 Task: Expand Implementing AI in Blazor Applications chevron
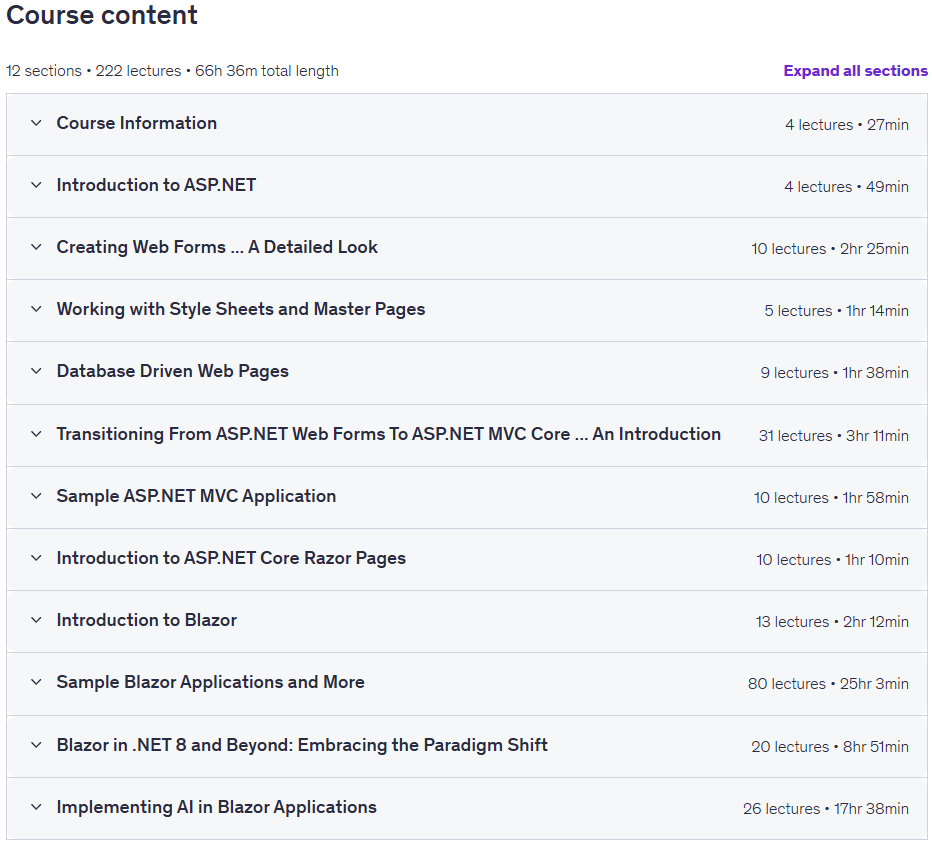pyautogui.click(x=36, y=807)
